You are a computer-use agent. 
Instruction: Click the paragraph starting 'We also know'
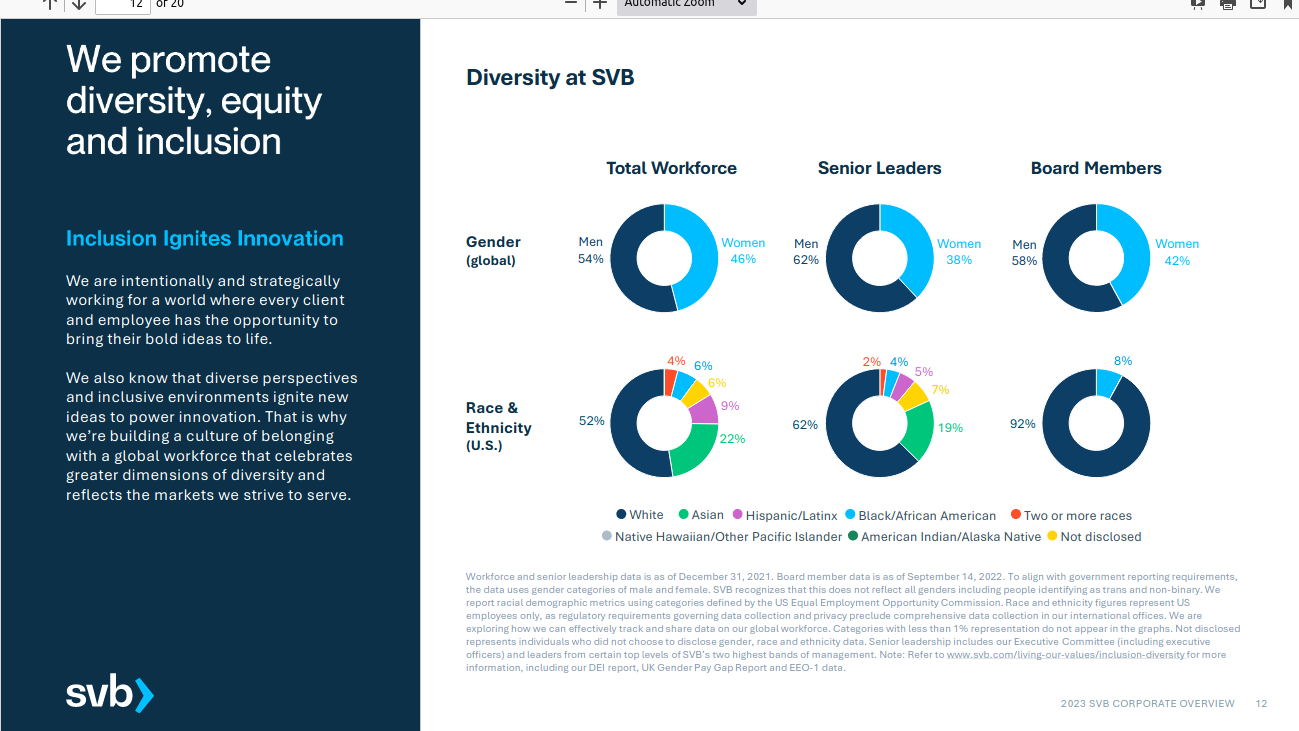coord(212,437)
